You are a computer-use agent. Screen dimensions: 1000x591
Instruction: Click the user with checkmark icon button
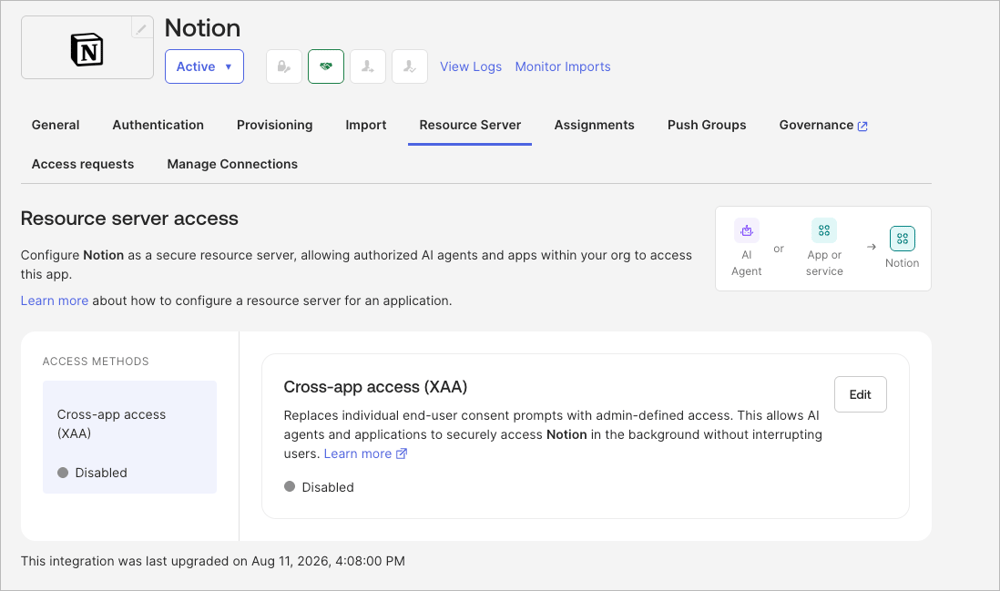click(x=409, y=66)
